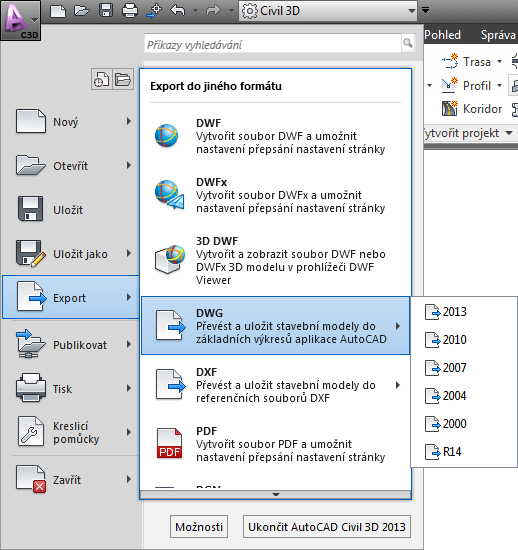The image size is (518, 550).
Task: Click the Profil ribbon tool
Action: click(466, 85)
